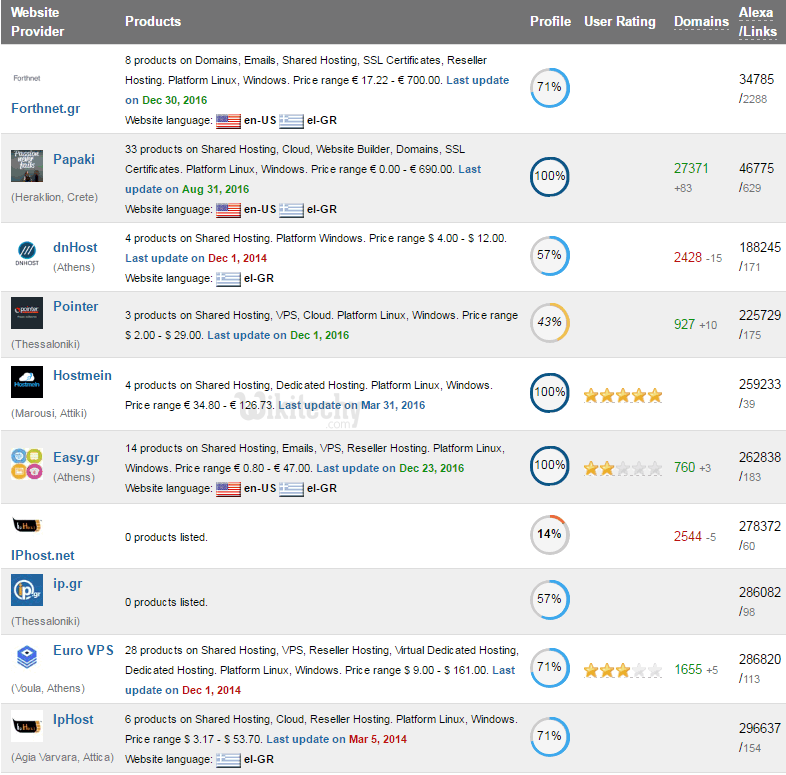Open the Pointer provider link
The height and width of the screenshot is (775, 786).
pyautogui.click(x=76, y=306)
